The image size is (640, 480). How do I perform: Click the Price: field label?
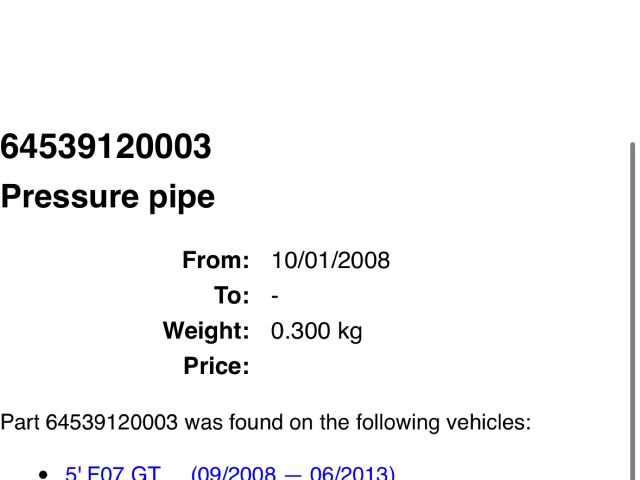coord(216,366)
